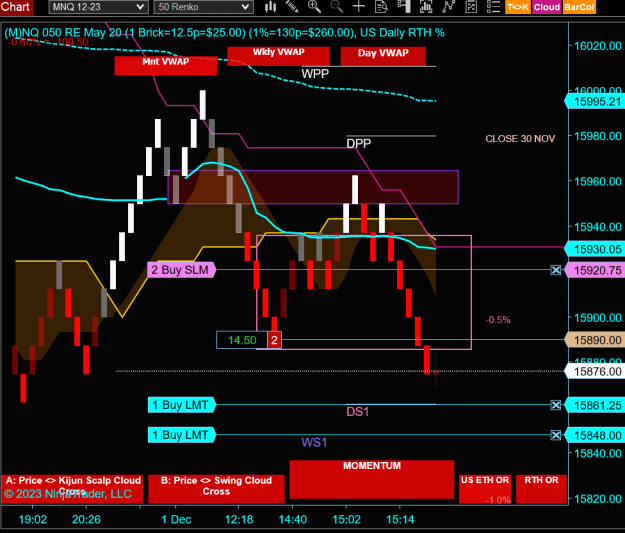This screenshot has height=533, width=625.
Task: Open the strategies line-graph icon
Action: click(448, 6)
